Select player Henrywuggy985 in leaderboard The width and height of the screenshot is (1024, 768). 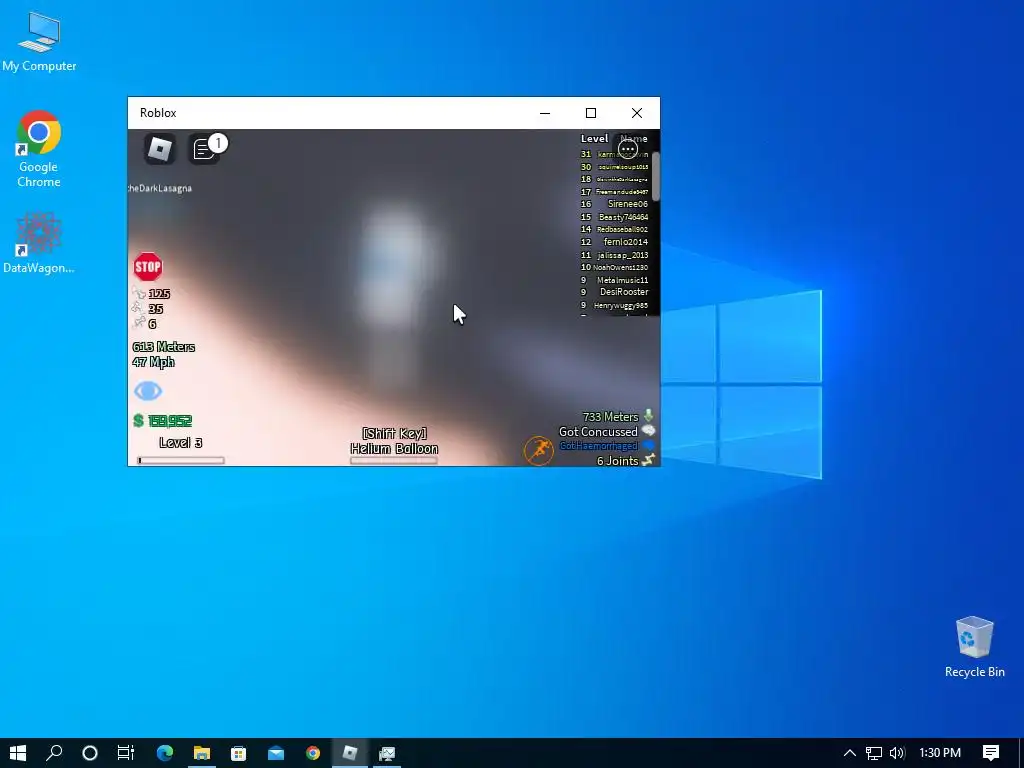pos(621,305)
